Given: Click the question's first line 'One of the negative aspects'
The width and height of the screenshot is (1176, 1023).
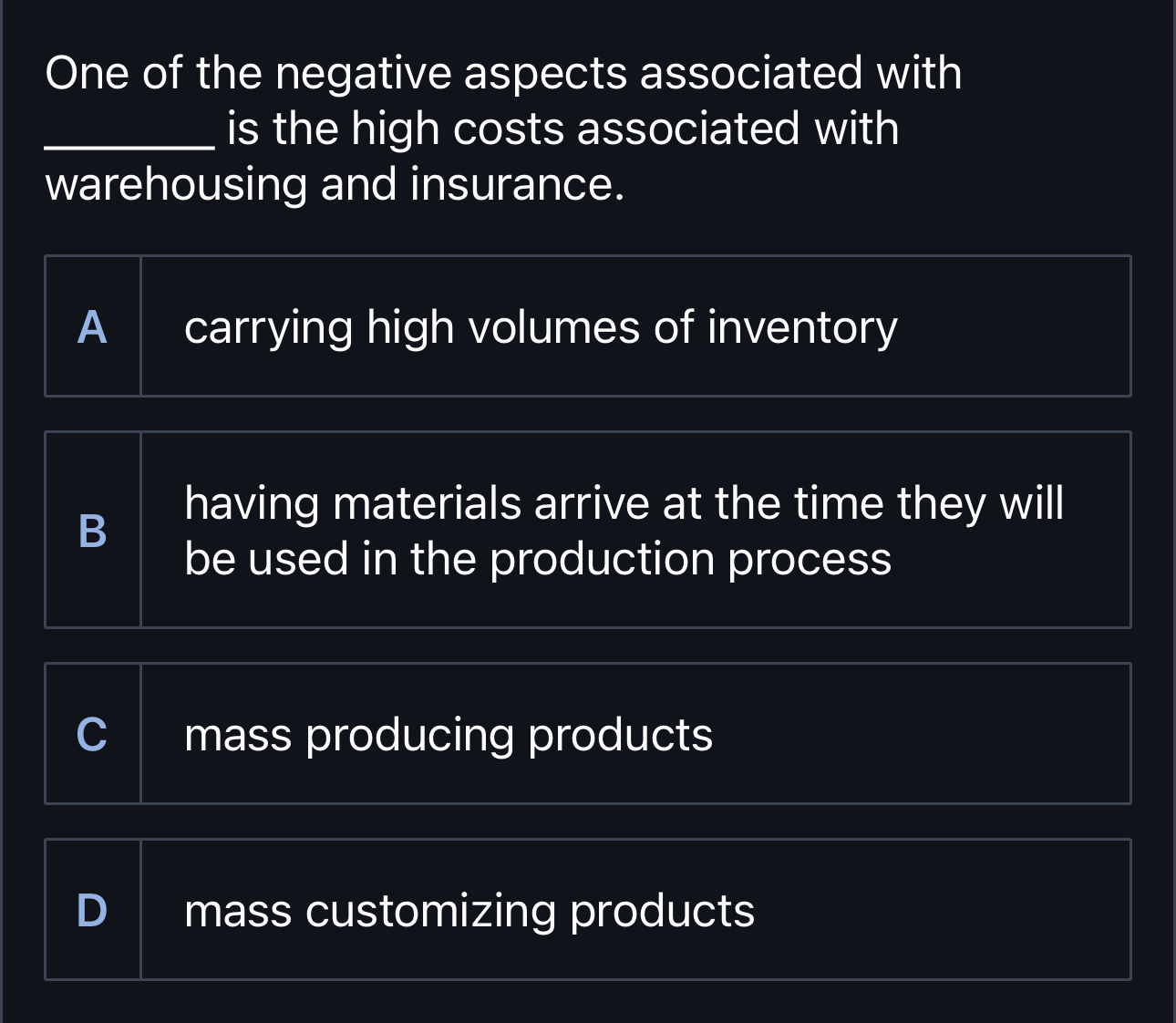Looking at the screenshot, I should (x=336, y=73).
